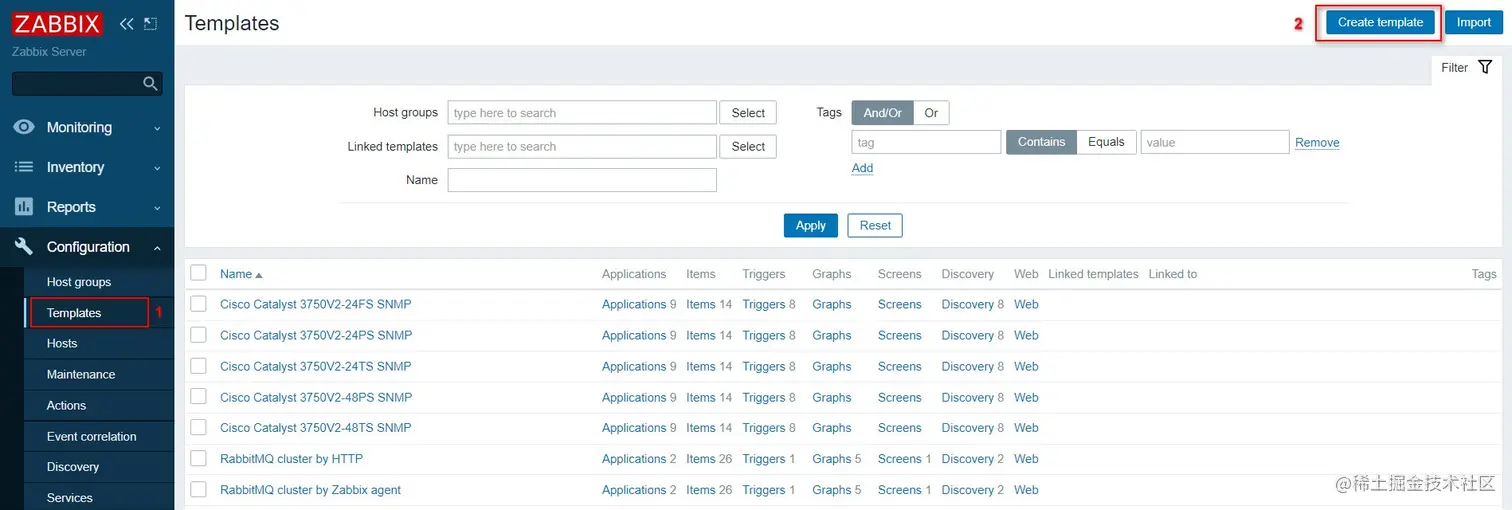Open the Cisco Catalyst 3750V2-24FS SNMP template

(x=315, y=304)
